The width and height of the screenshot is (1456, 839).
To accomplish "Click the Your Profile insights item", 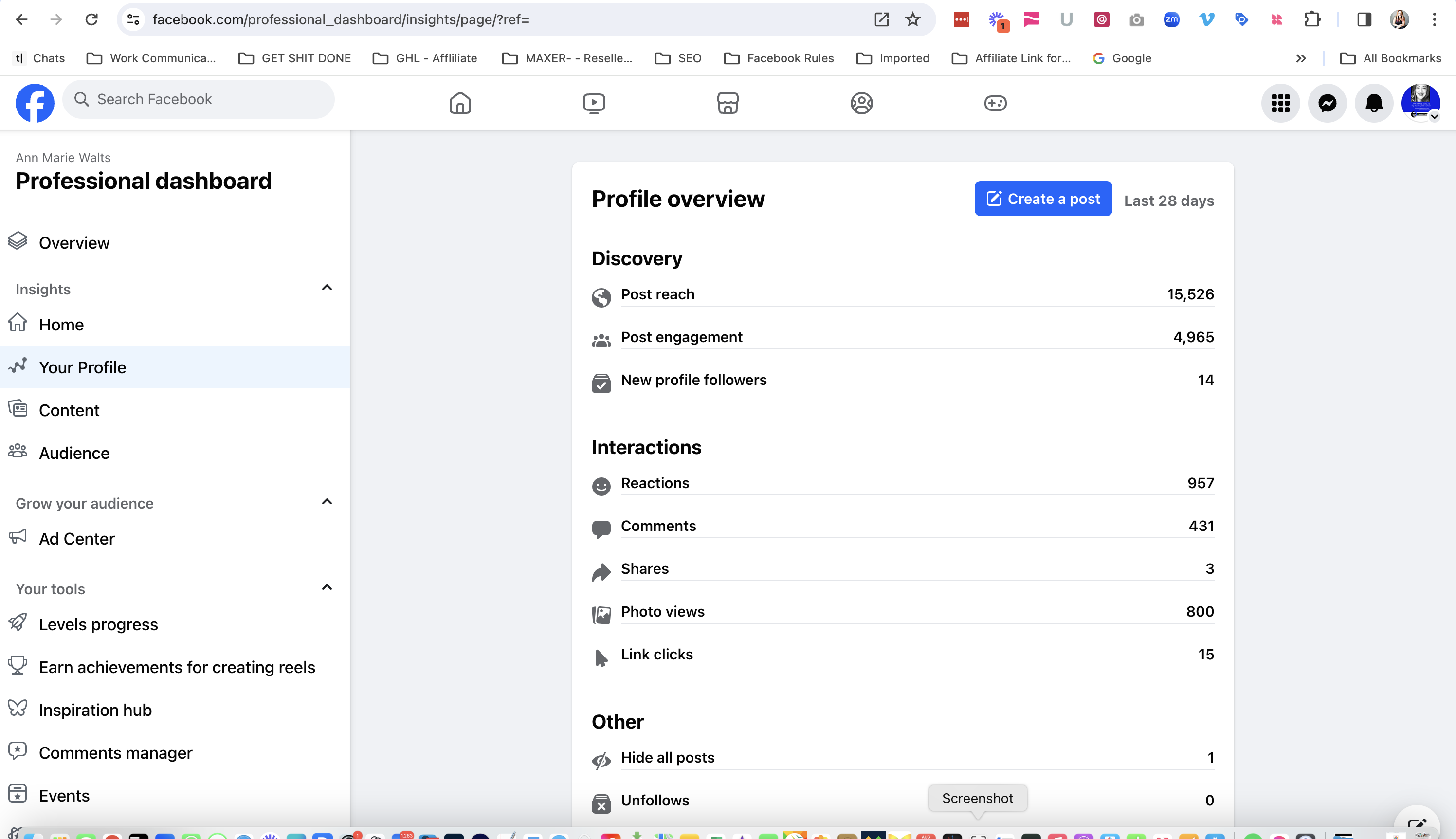I will pos(82,367).
